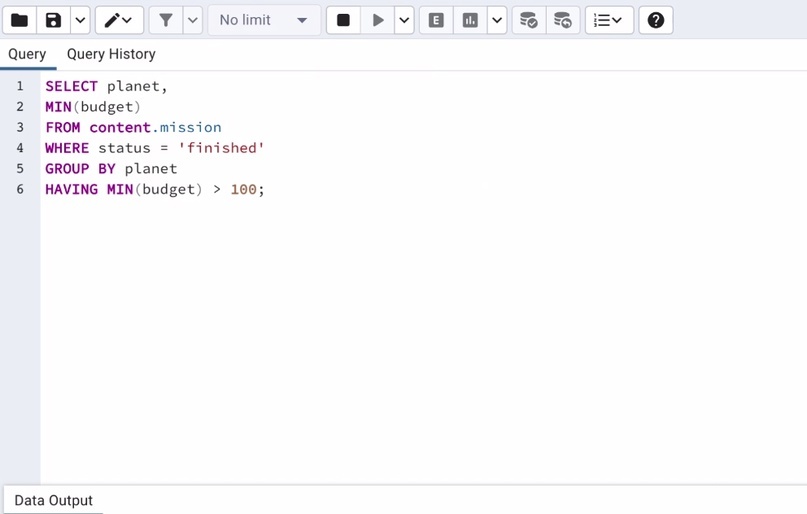Run Explain on the query
807x514 pixels.
436,21
